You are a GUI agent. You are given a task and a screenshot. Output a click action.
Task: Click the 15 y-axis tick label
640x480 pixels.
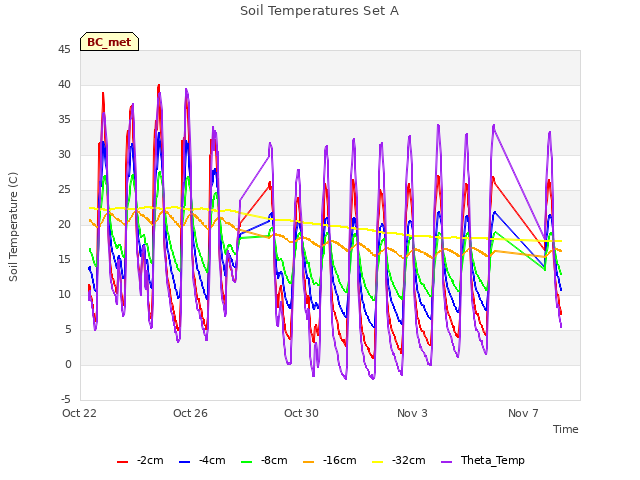[x=64, y=260]
